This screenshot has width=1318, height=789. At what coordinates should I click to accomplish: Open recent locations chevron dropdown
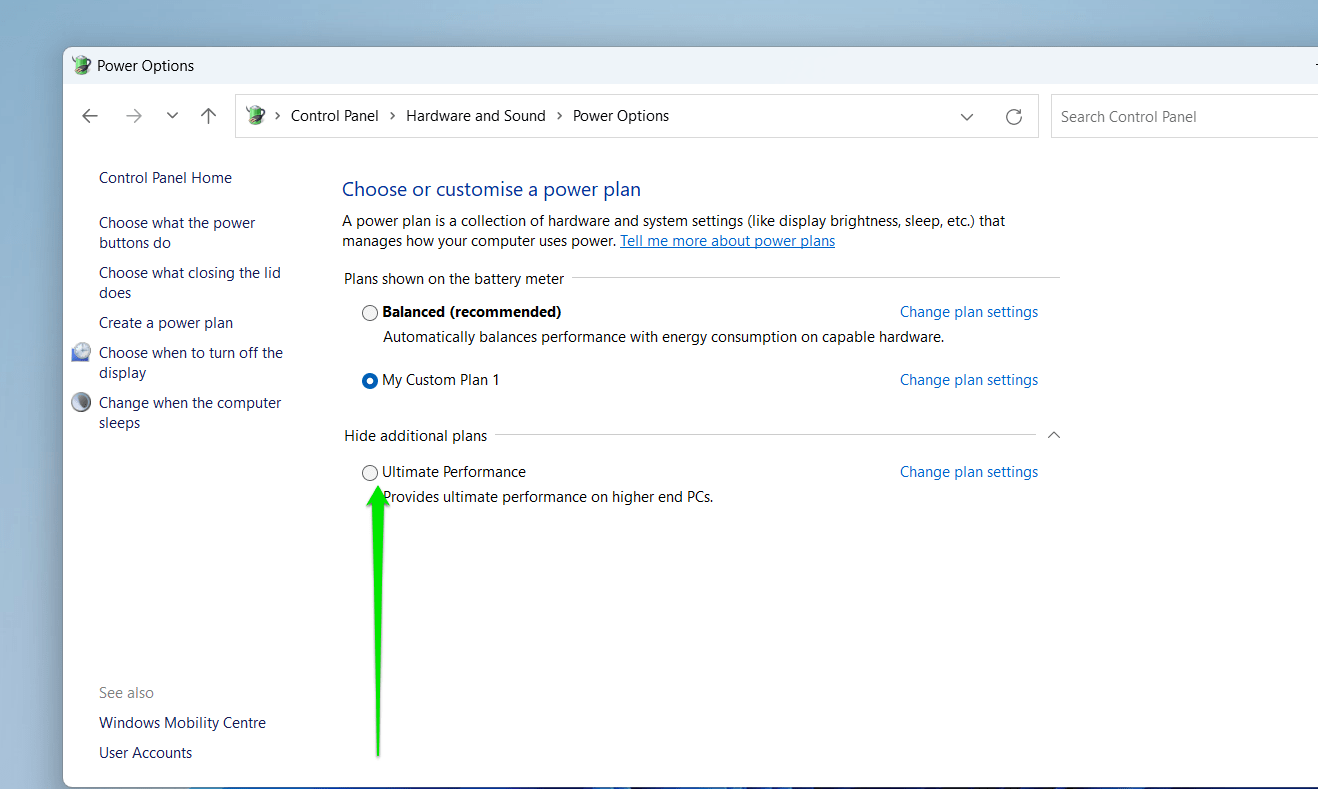(172, 116)
